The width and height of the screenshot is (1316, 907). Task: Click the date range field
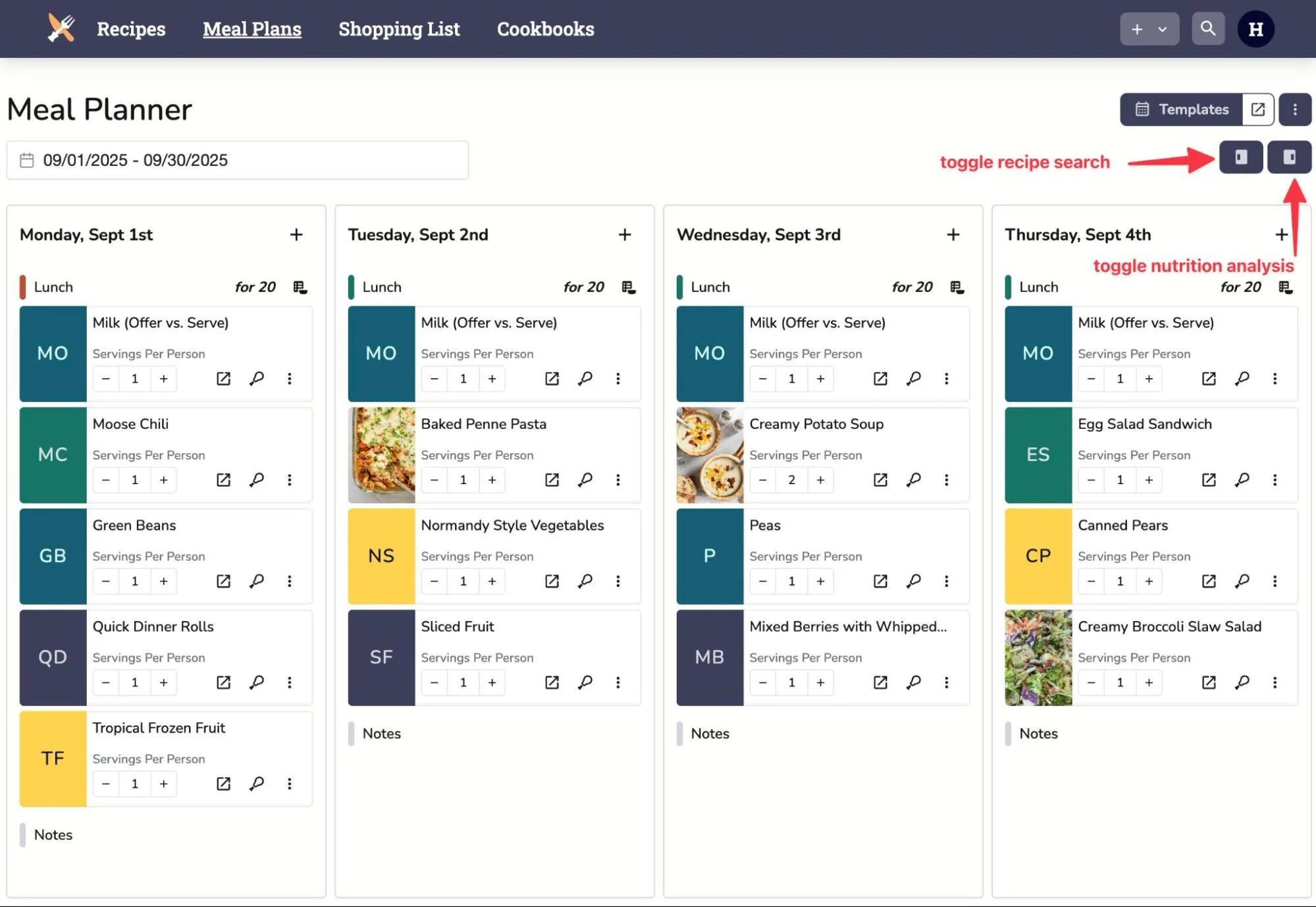237,159
